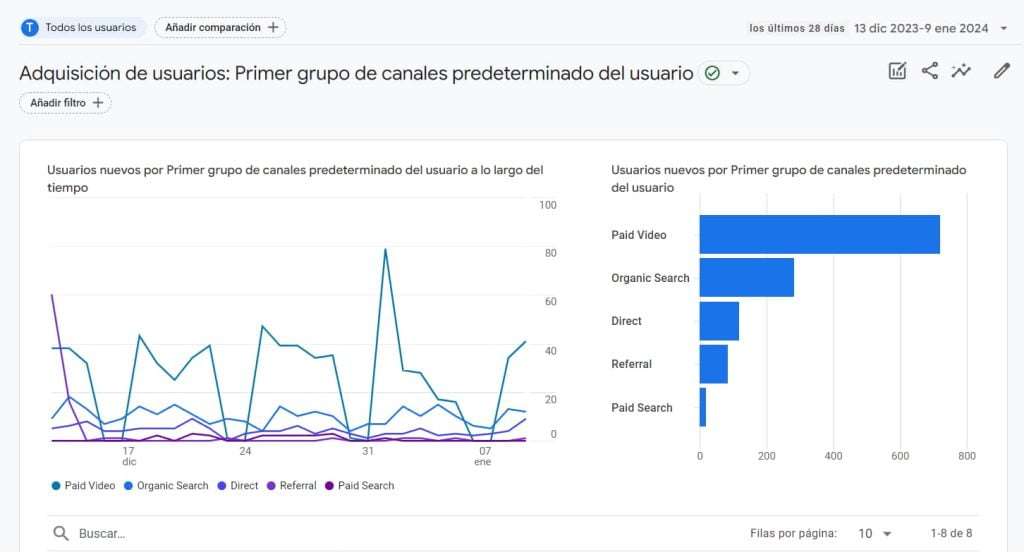Viewport: 1024px width, 552px height.
Task: Open the Filas por página dropdown
Action: coord(874,534)
